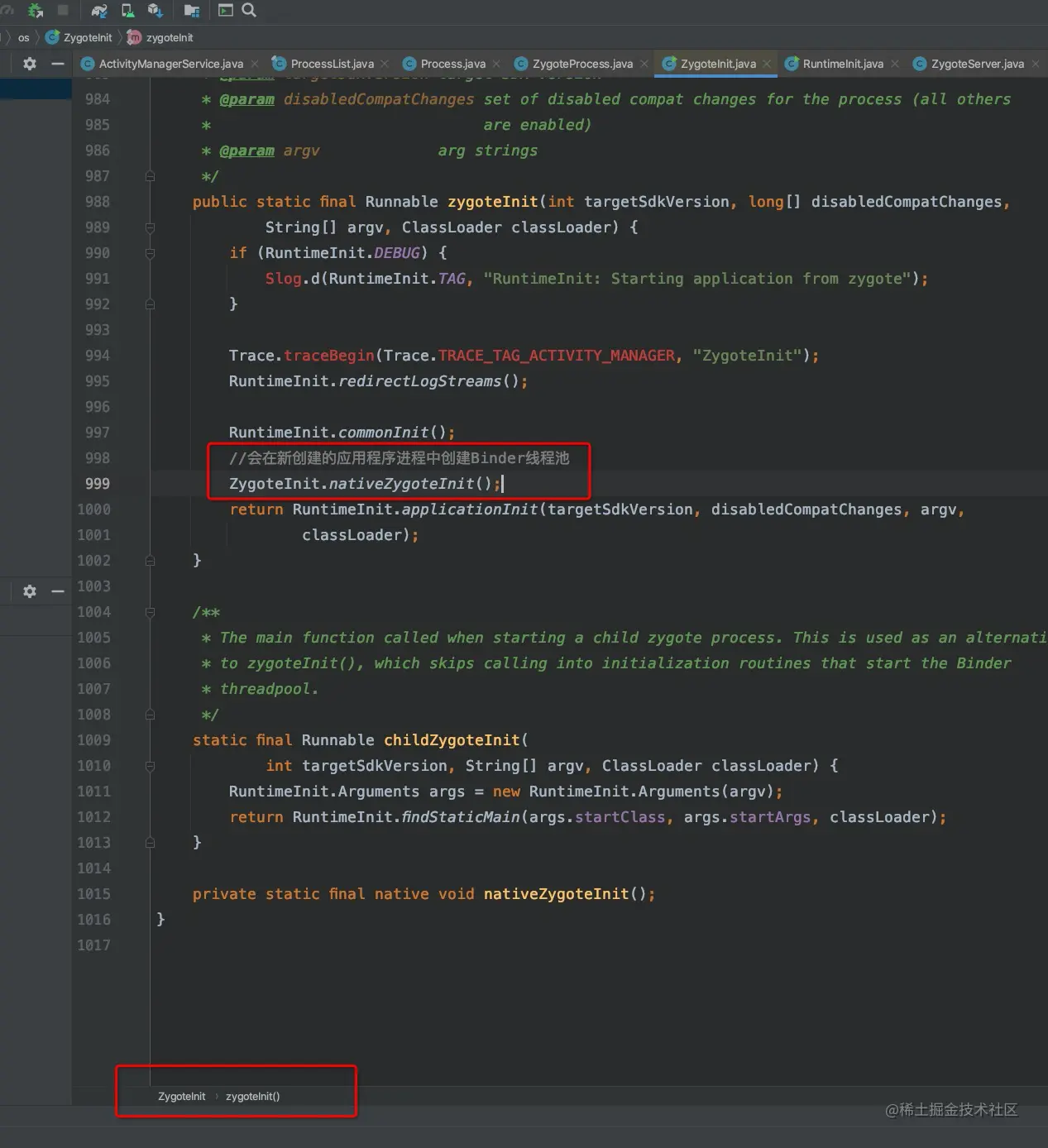Click the Run Anything terminal icon
Image resolution: width=1048 pixels, height=1148 pixels.
pyautogui.click(x=225, y=10)
